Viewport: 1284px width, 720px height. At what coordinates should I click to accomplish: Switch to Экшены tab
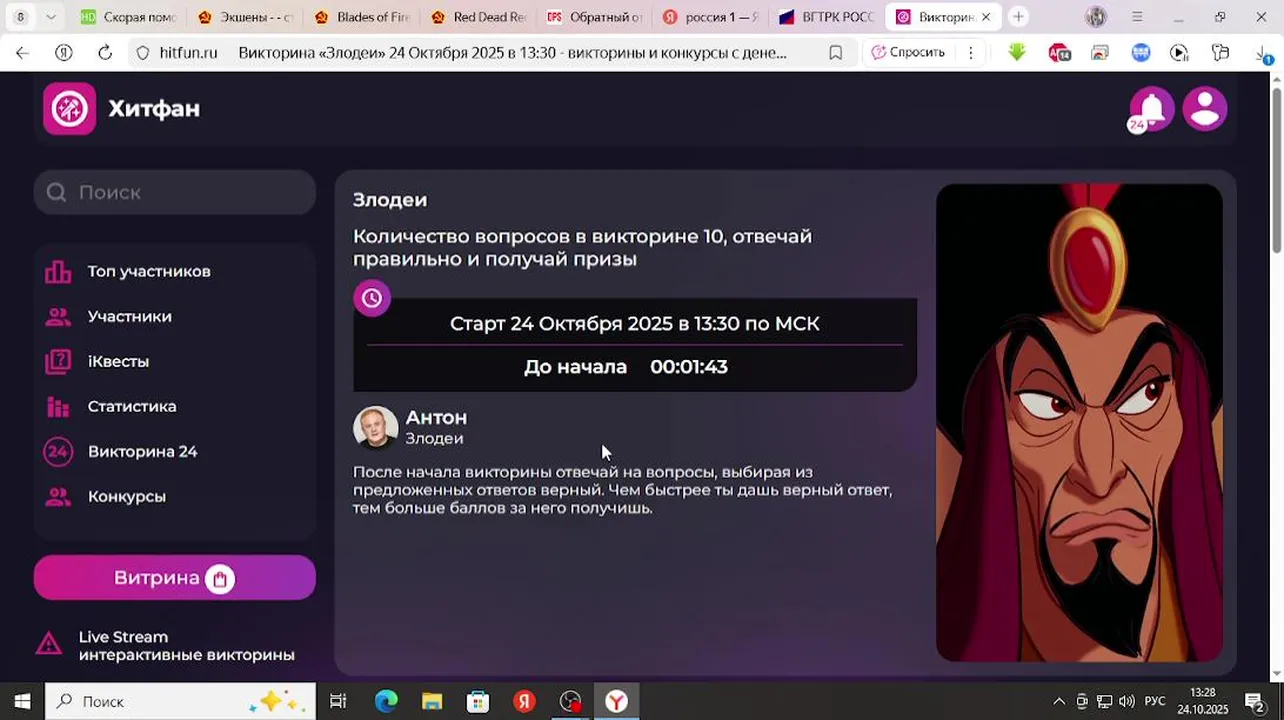(x=244, y=17)
